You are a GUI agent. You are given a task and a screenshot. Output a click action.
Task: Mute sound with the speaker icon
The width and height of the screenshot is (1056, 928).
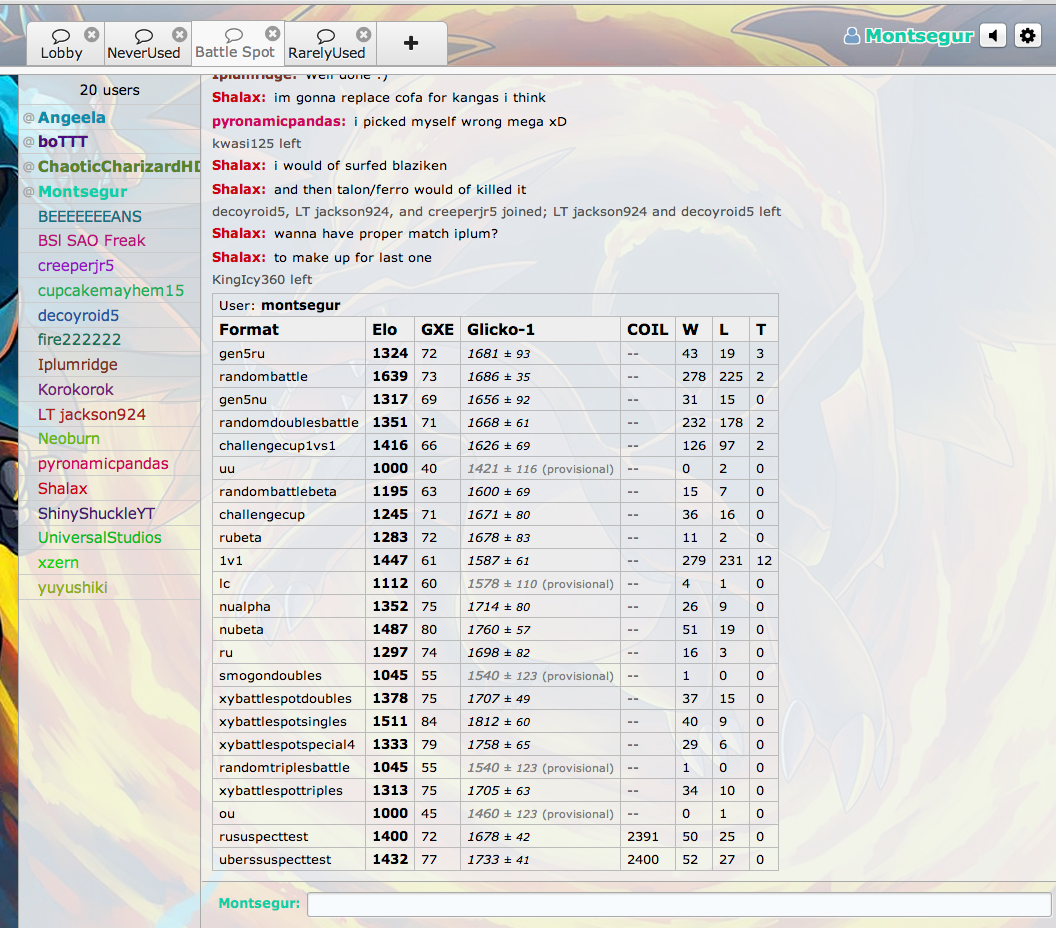click(993, 36)
